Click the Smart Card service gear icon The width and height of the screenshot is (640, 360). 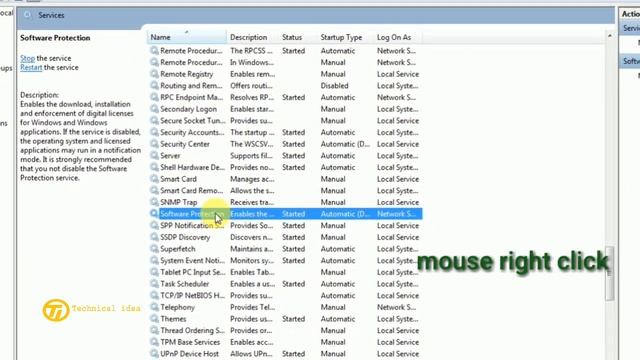[x=154, y=179]
